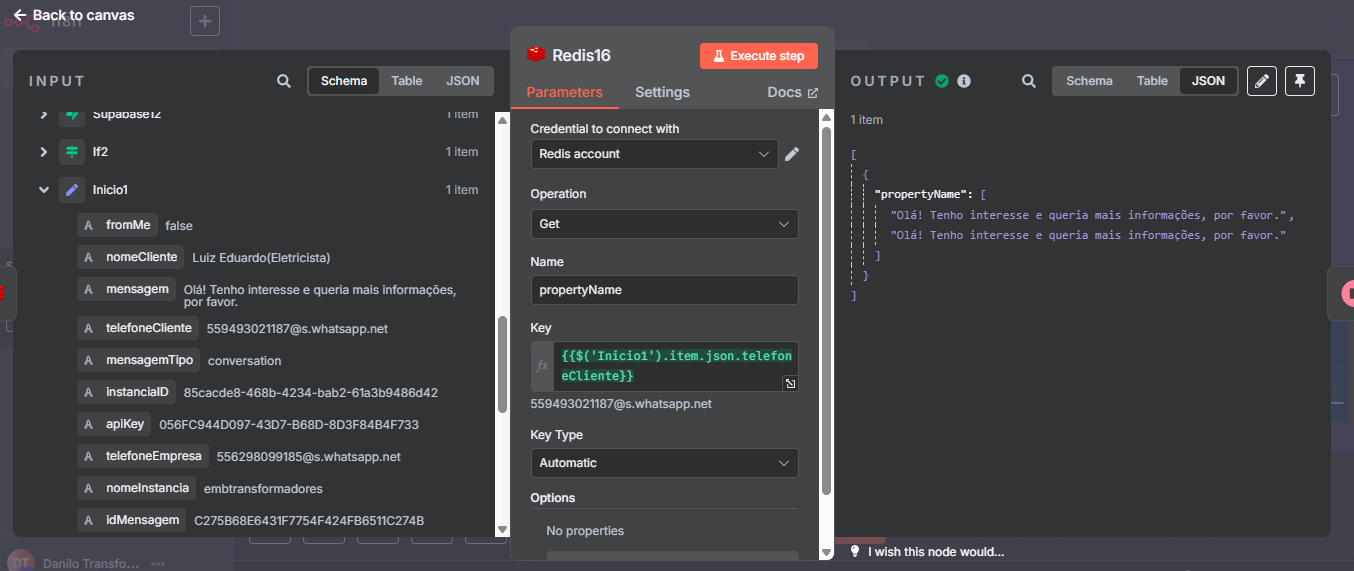
Task: Click the Redis16 node icon
Action: tap(537, 55)
